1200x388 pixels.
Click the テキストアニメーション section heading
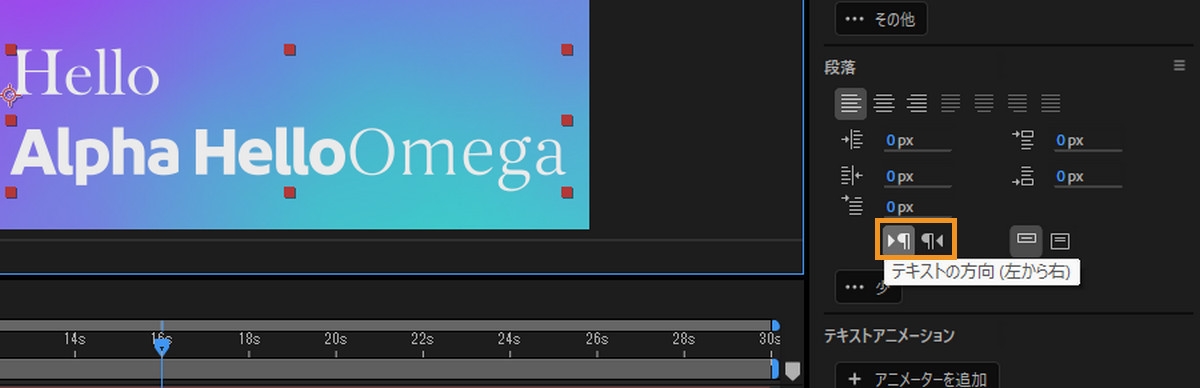tap(890, 335)
